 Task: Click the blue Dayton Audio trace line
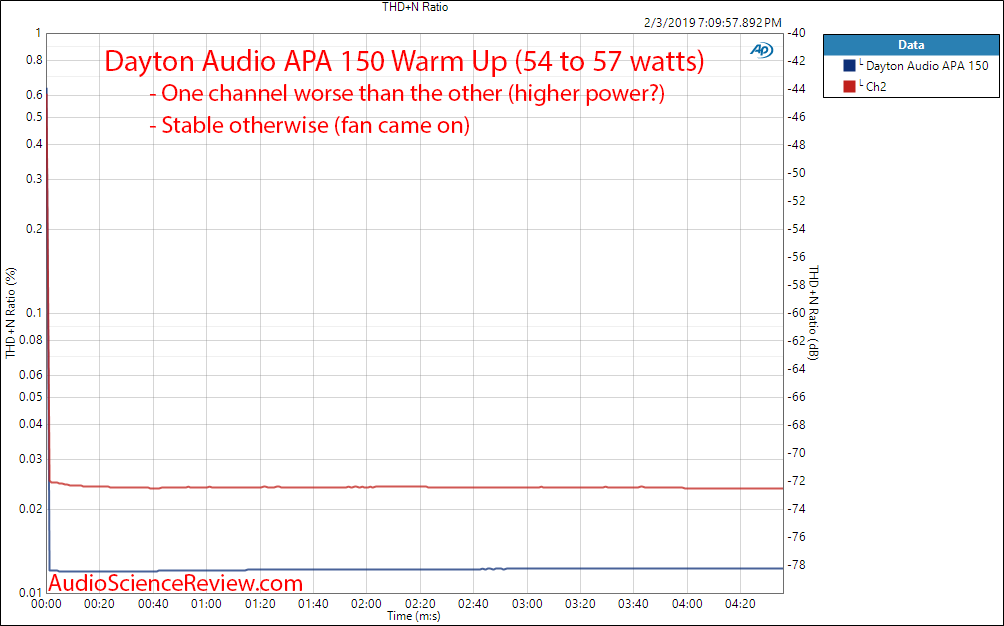click(416, 569)
